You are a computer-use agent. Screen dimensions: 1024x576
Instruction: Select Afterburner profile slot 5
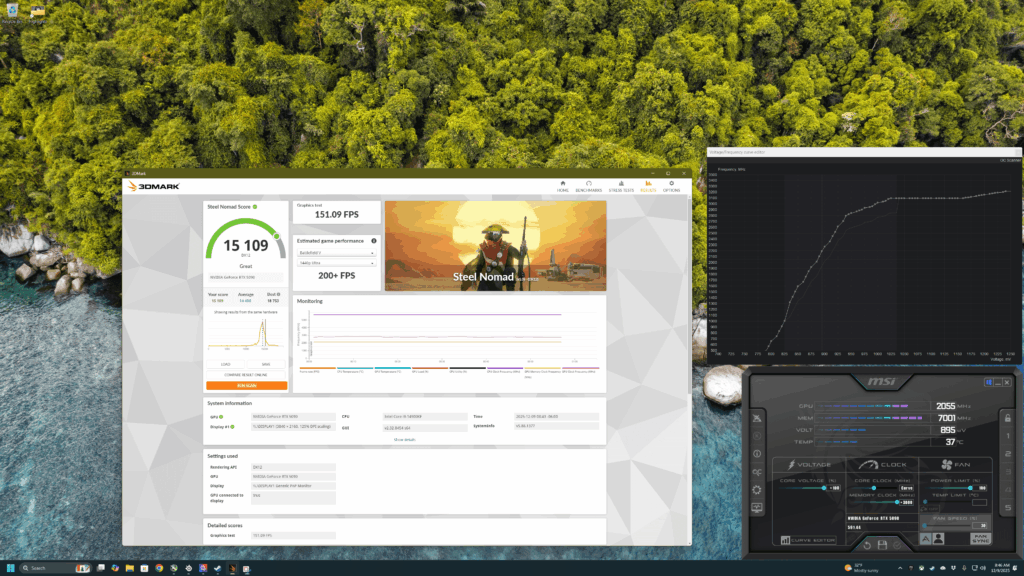(x=1008, y=507)
